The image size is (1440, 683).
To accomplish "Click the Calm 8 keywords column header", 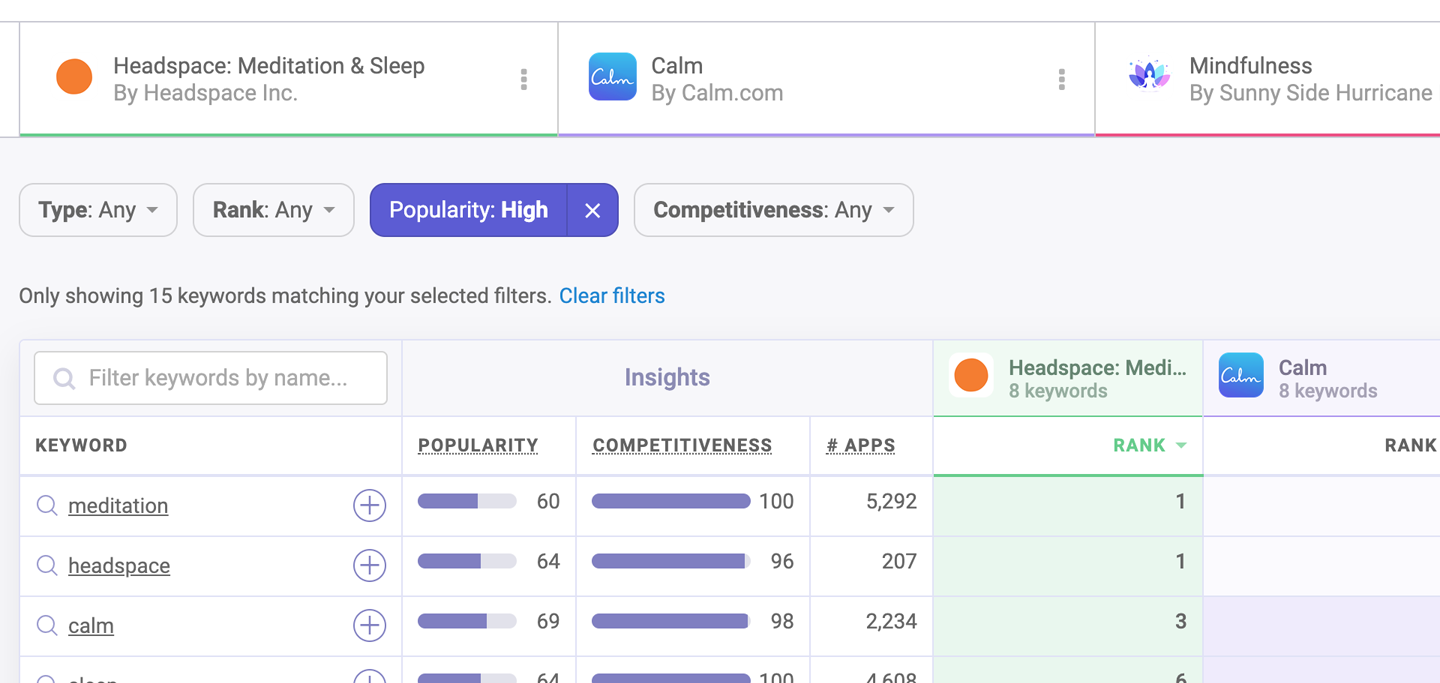I will [x=1322, y=378].
